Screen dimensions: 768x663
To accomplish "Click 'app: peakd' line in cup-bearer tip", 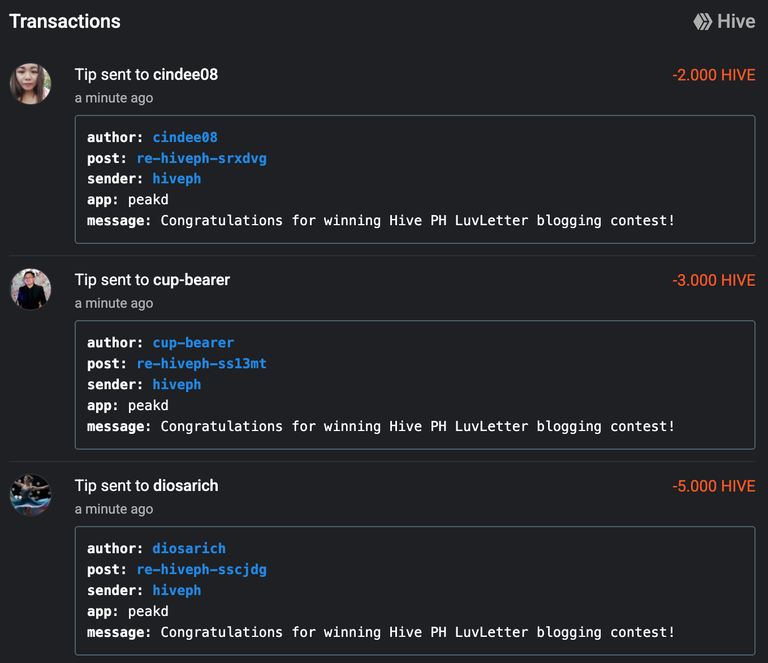I will pyautogui.click(x=128, y=405).
